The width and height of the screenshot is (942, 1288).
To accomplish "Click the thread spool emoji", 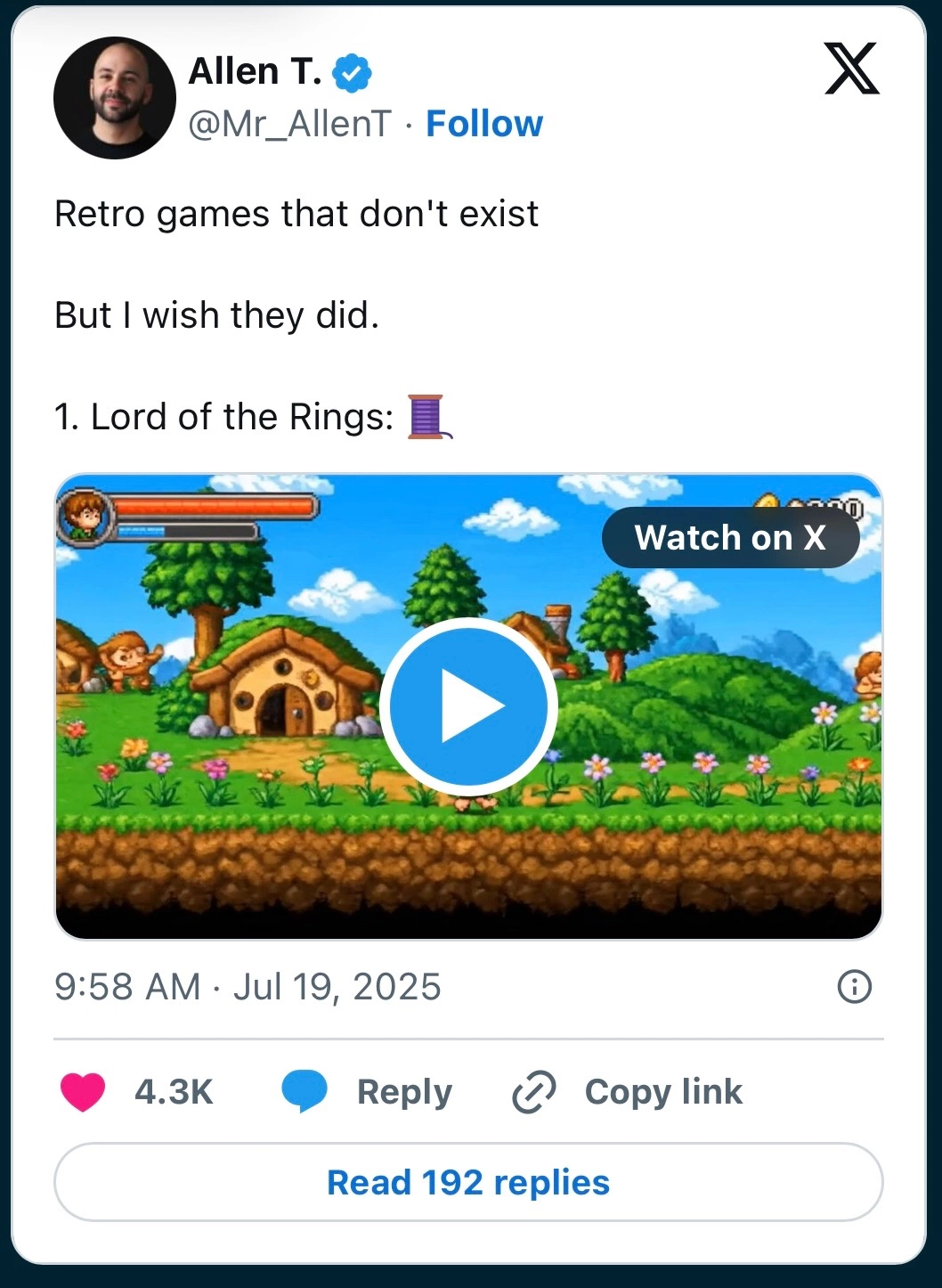I will tap(429, 417).
